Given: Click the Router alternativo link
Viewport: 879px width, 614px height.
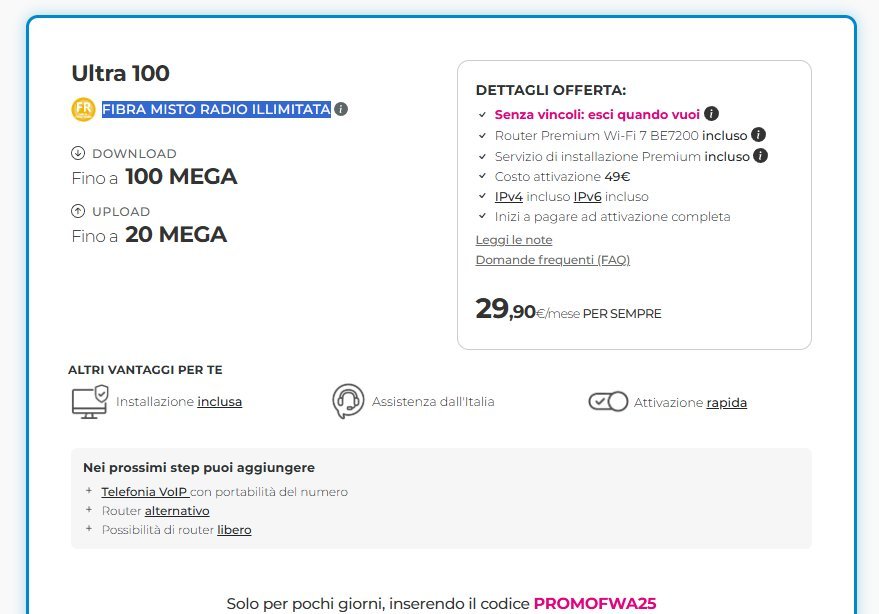Looking at the screenshot, I should point(177,511).
